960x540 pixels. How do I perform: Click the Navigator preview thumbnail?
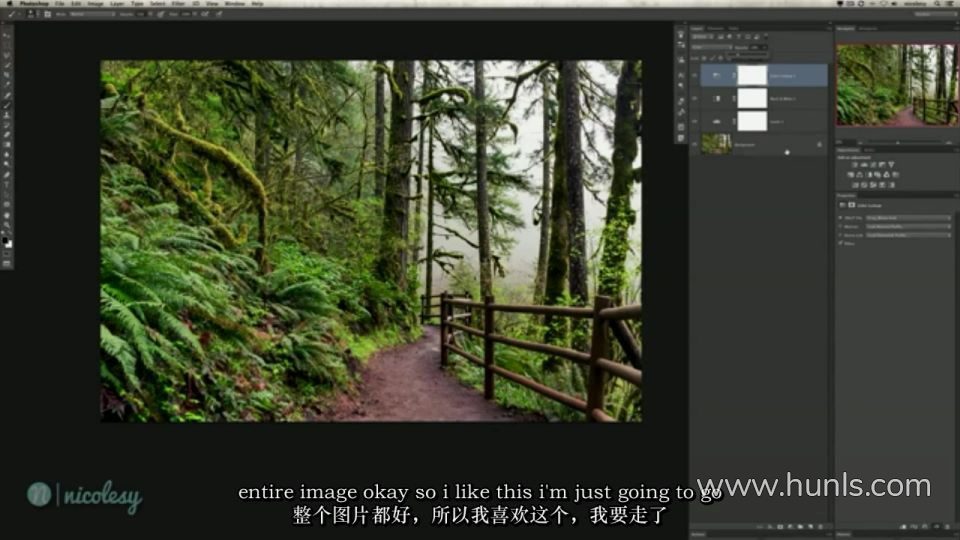896,84
